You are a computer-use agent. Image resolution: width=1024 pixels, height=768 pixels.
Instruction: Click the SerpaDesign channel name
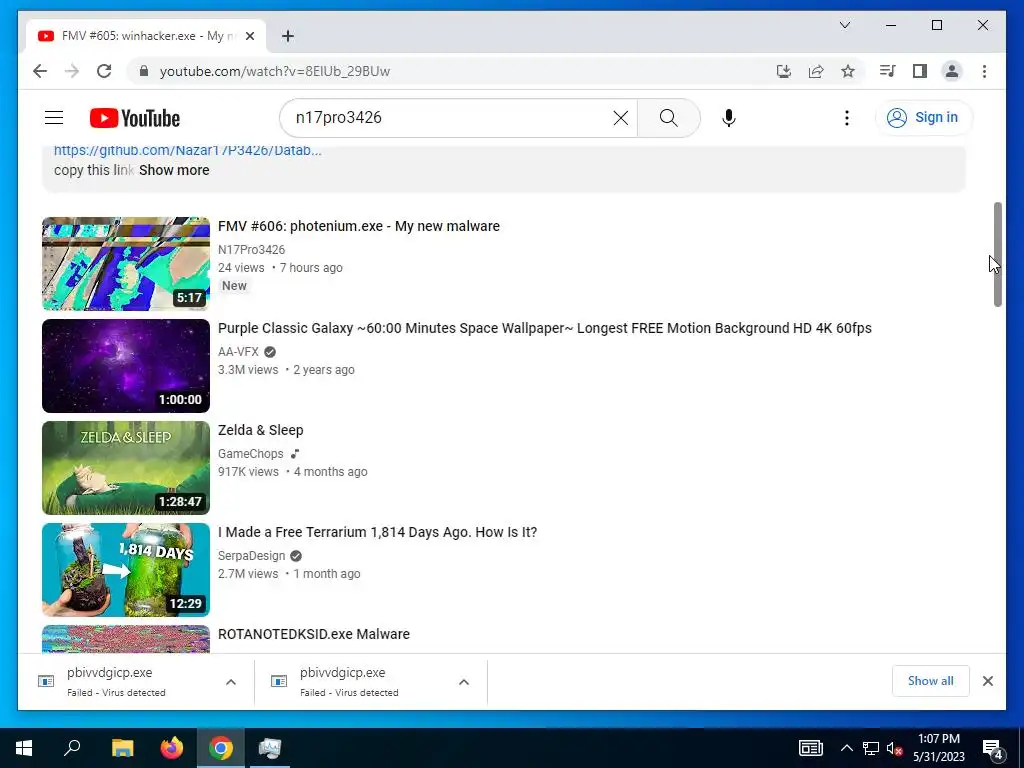pos(251,555)
